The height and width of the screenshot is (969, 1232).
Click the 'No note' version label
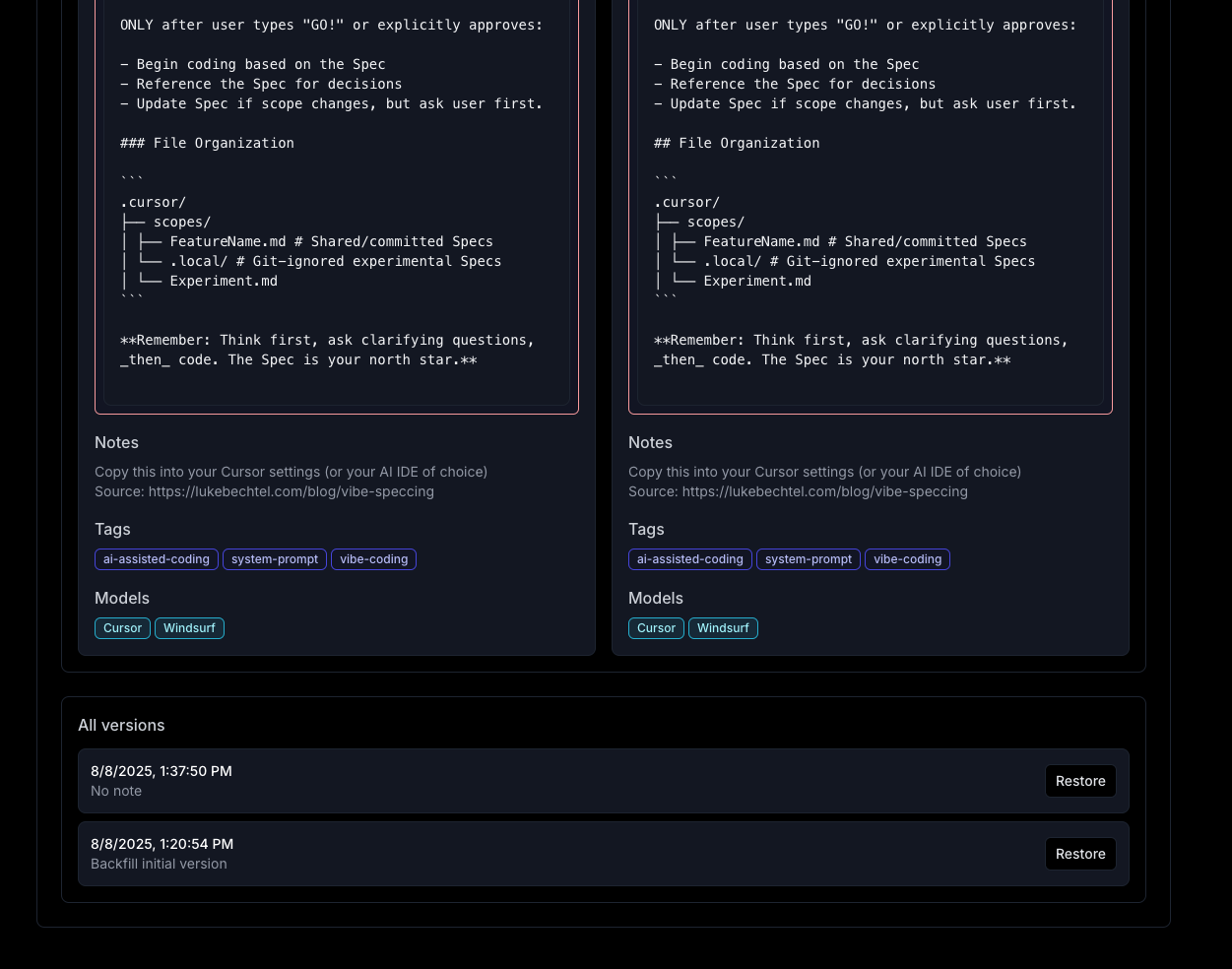point(116,791)
